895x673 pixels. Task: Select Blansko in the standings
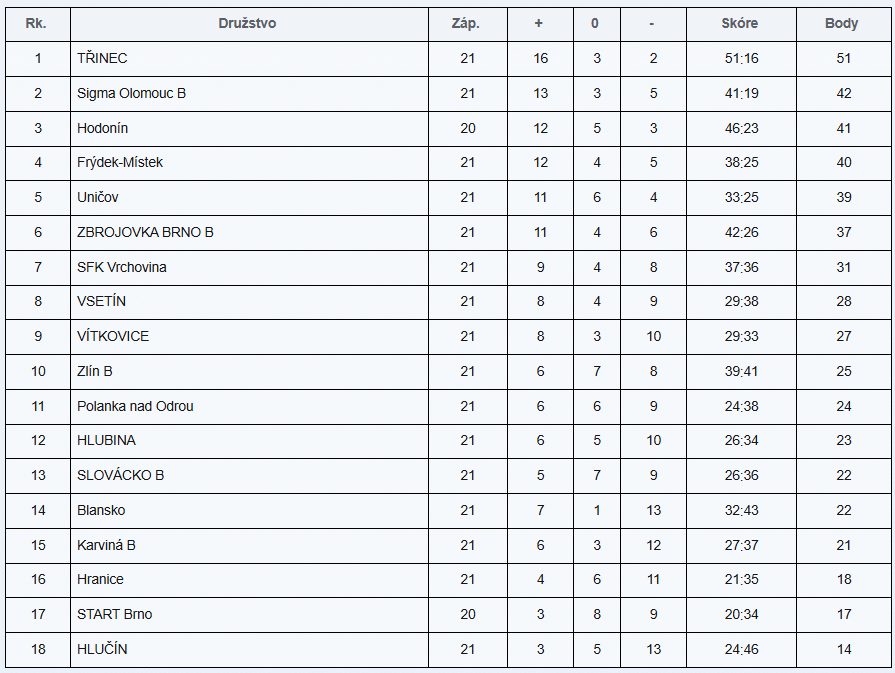[x=101, y=510]
